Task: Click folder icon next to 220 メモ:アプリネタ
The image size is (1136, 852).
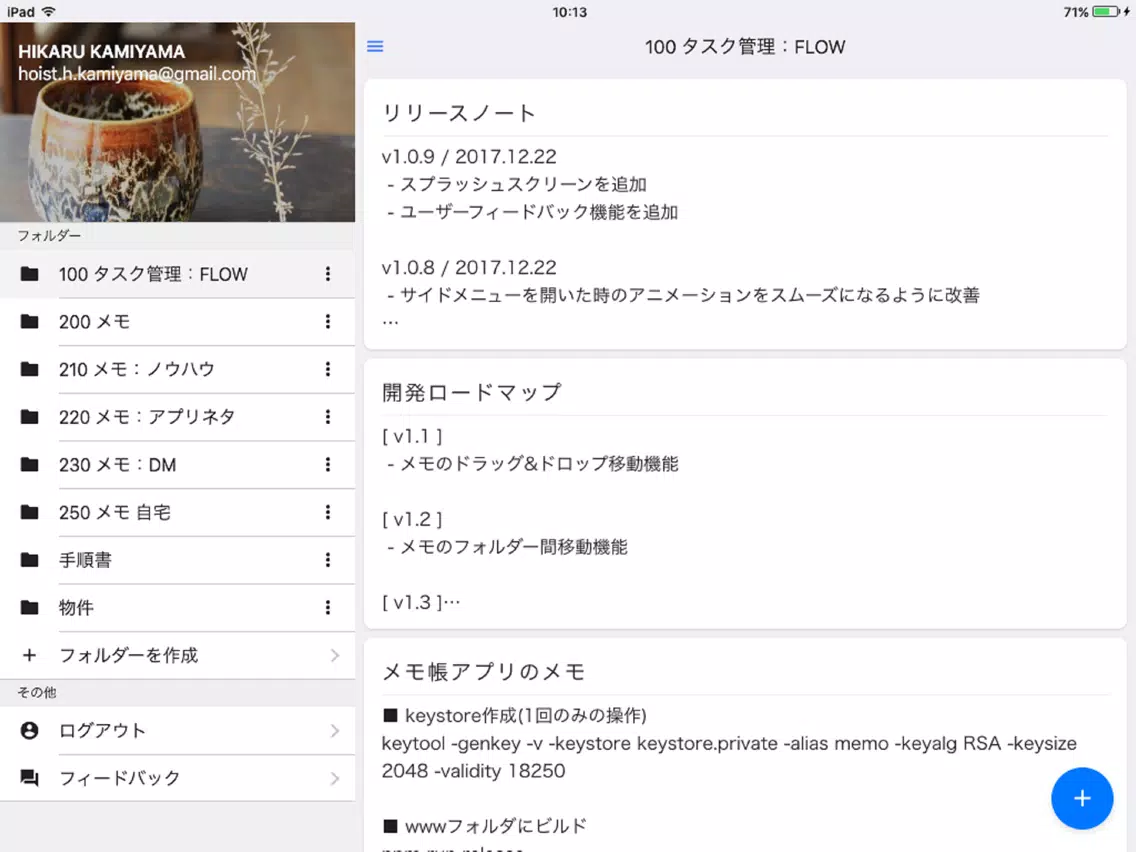Action: (30, 417)
